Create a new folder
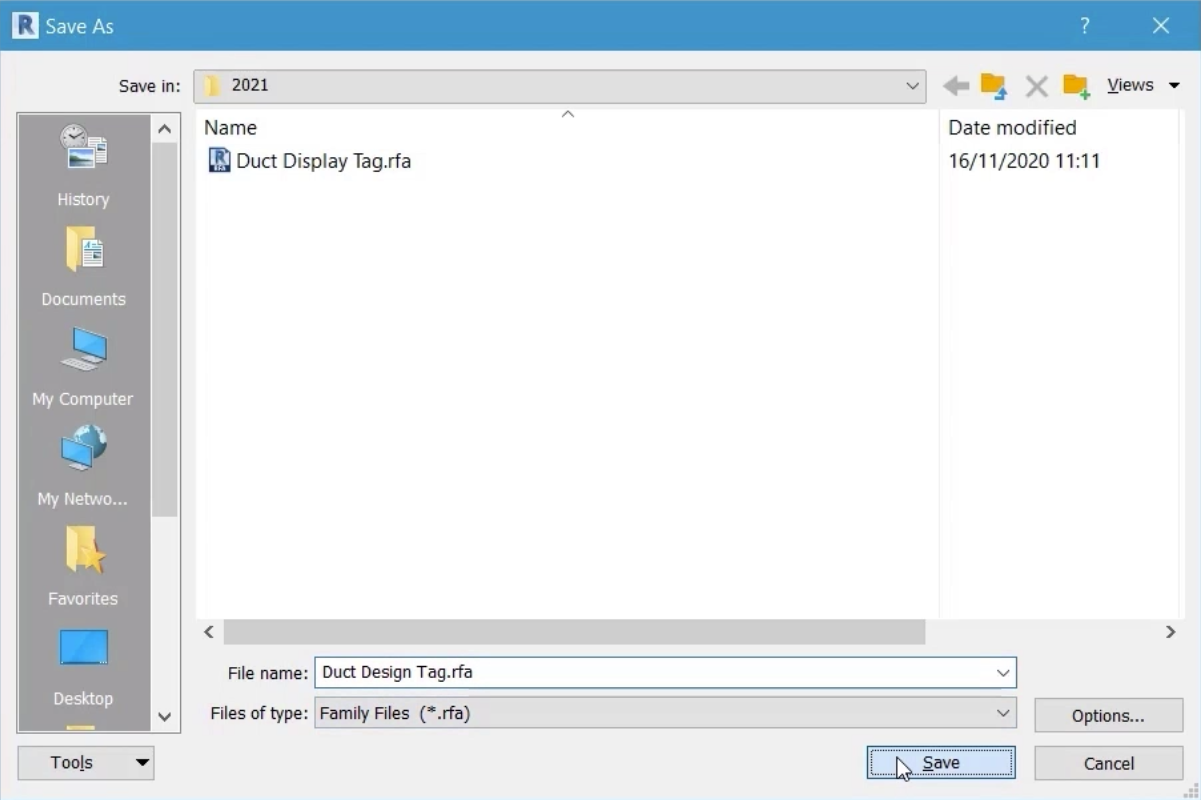Image resolution: width=1201 pixels, height=800 pixels. pos(1076,86)
